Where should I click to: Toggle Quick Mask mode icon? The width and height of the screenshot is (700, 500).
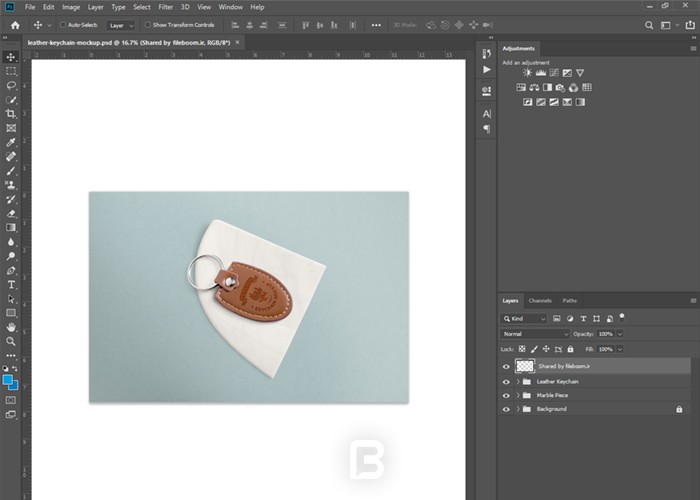pos(11,400)
